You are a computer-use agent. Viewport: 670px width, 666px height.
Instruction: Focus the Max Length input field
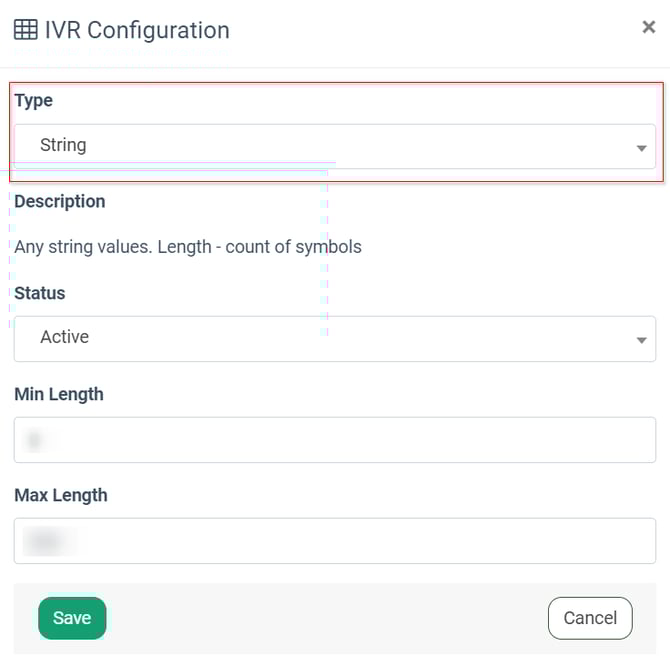point(335,541)
